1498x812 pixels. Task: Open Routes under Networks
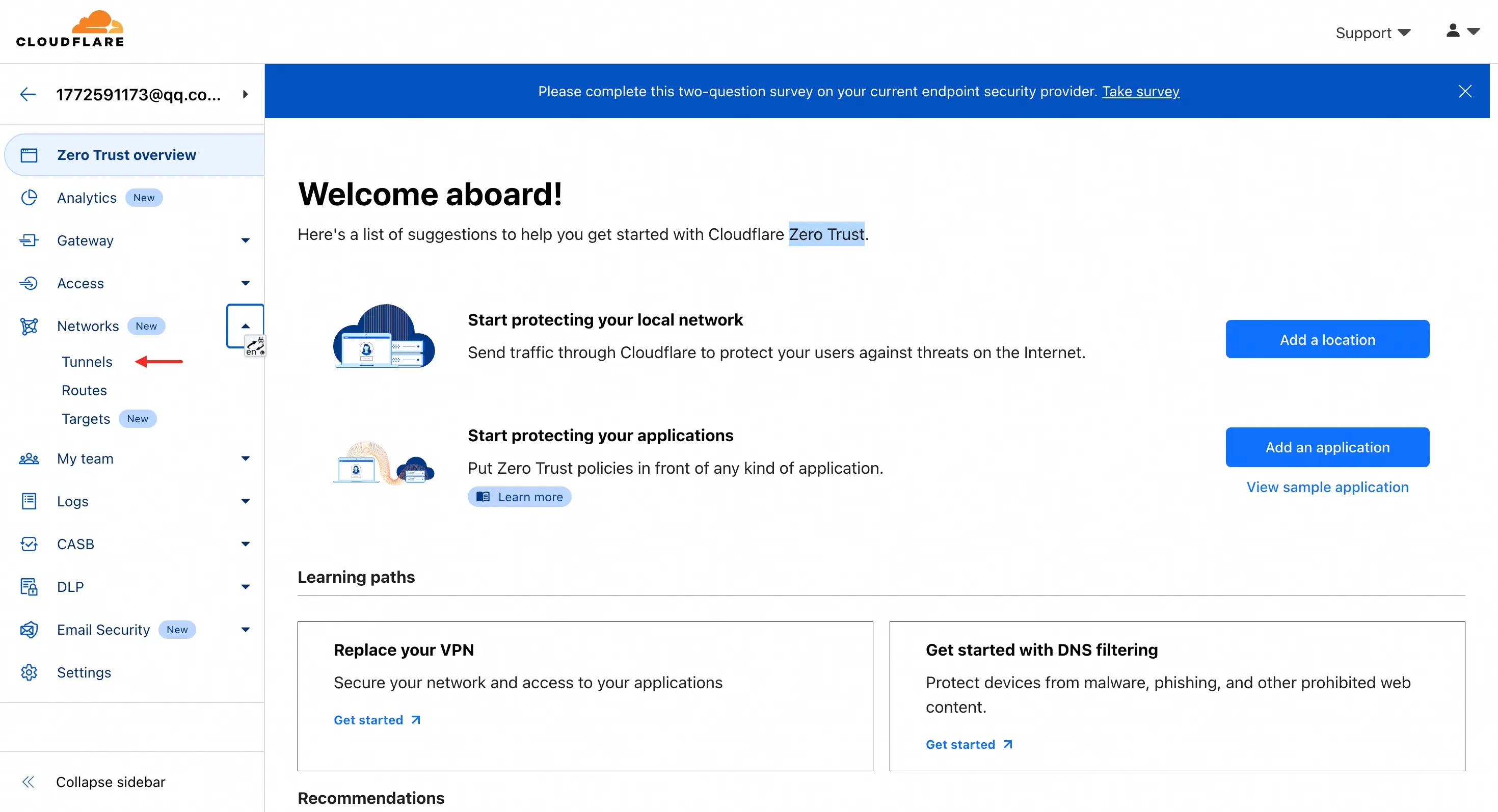84,390
